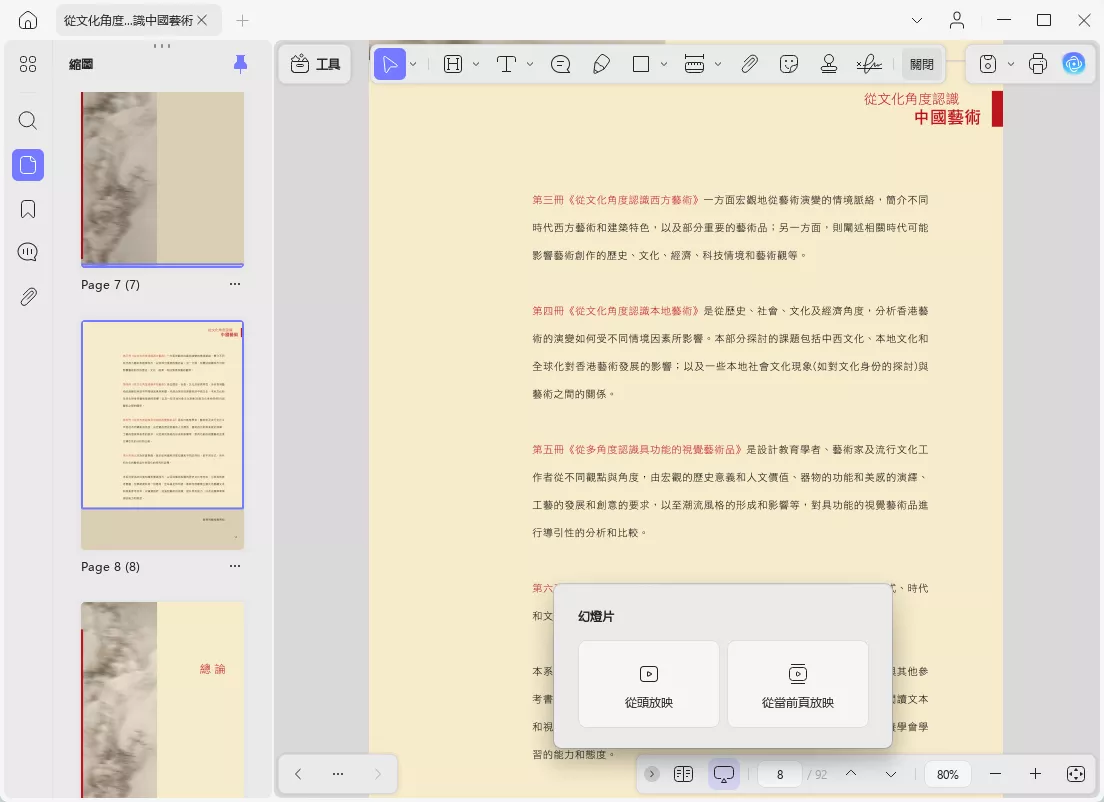
Task: Collapse the bottom bar with round arrow
Action: (652, 774)
